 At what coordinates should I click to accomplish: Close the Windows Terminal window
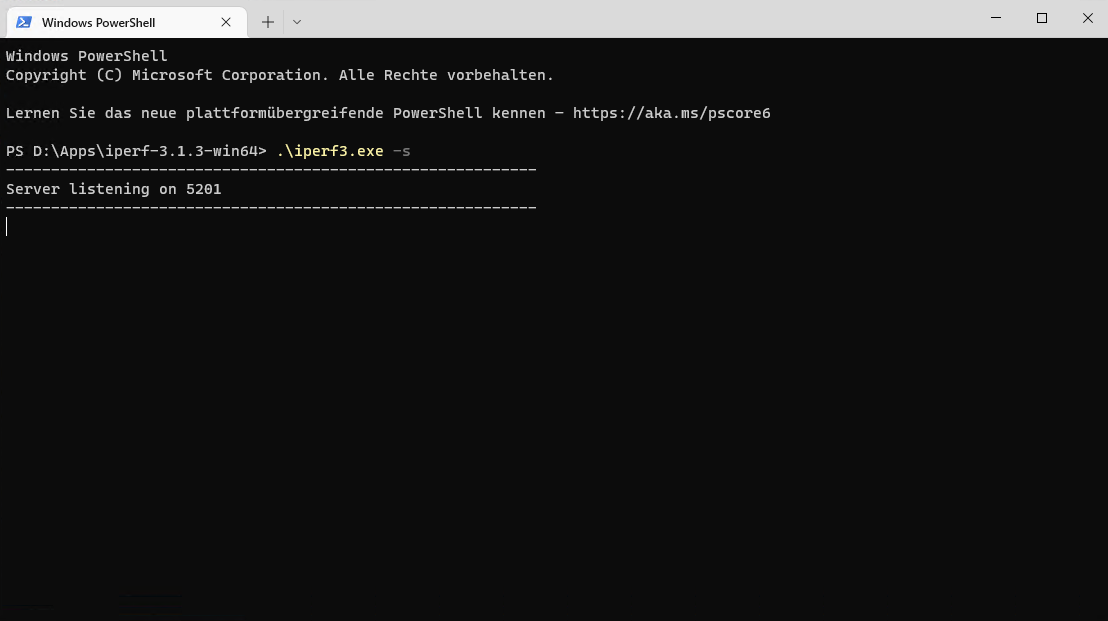point(1088,18)
